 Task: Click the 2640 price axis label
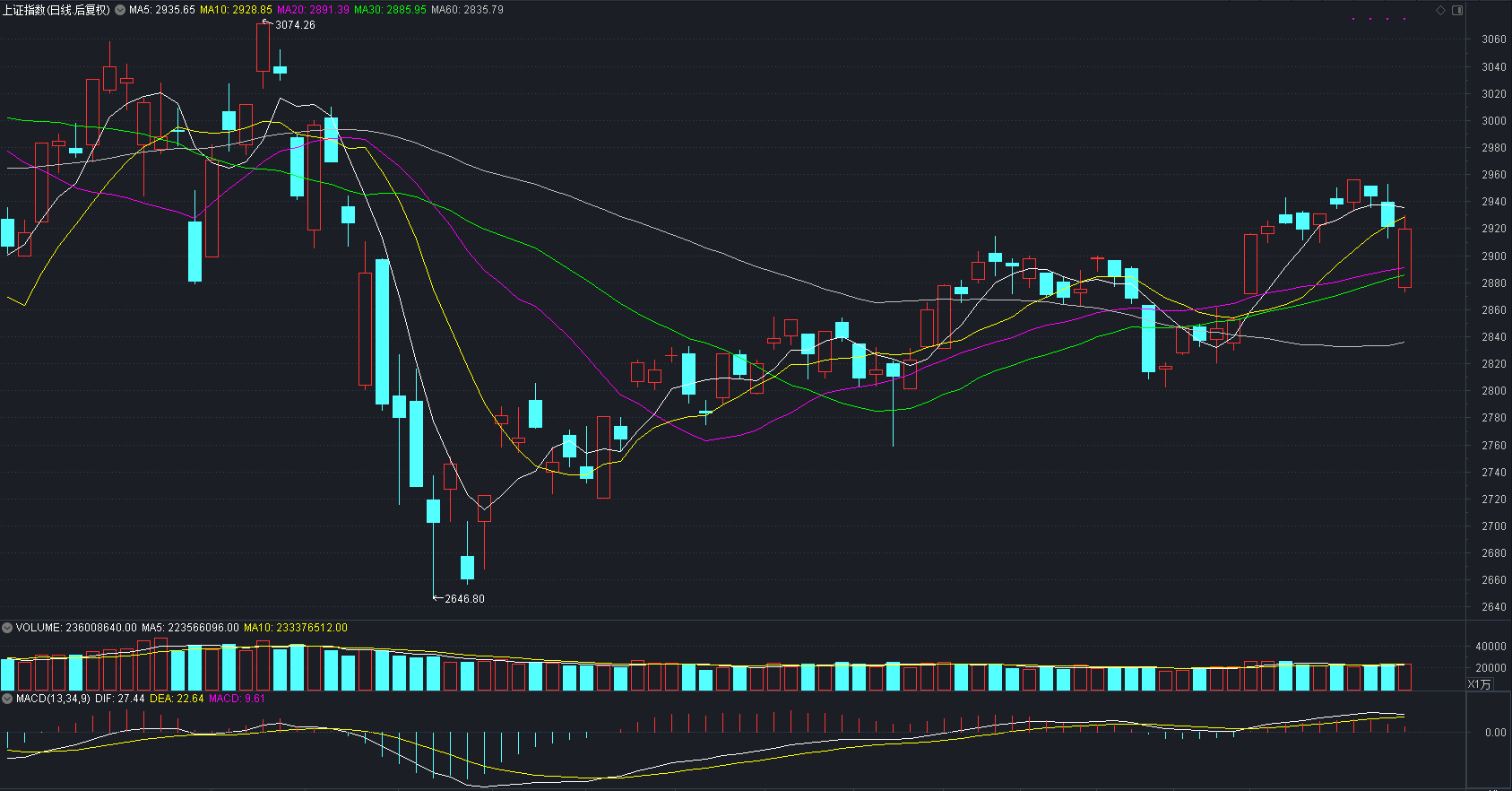tap(1494, 607)
